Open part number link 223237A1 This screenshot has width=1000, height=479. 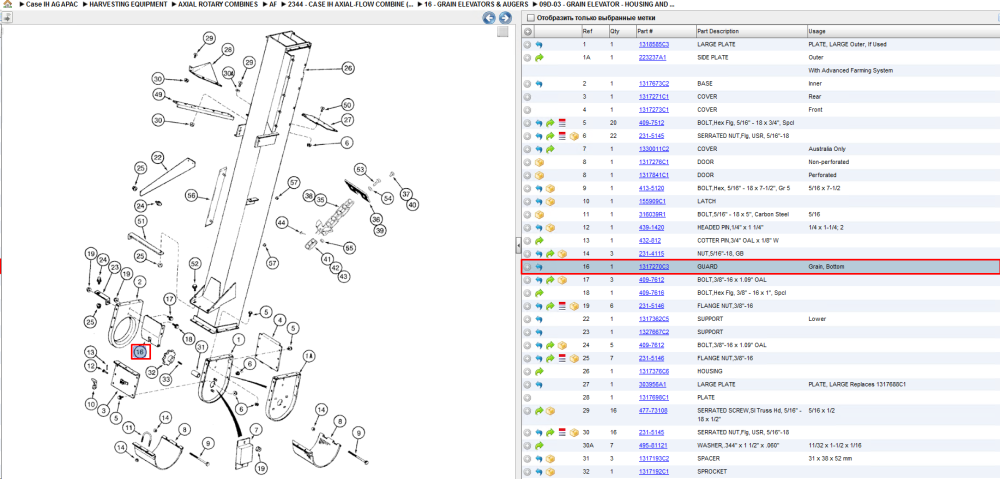[x=652, y=57]
